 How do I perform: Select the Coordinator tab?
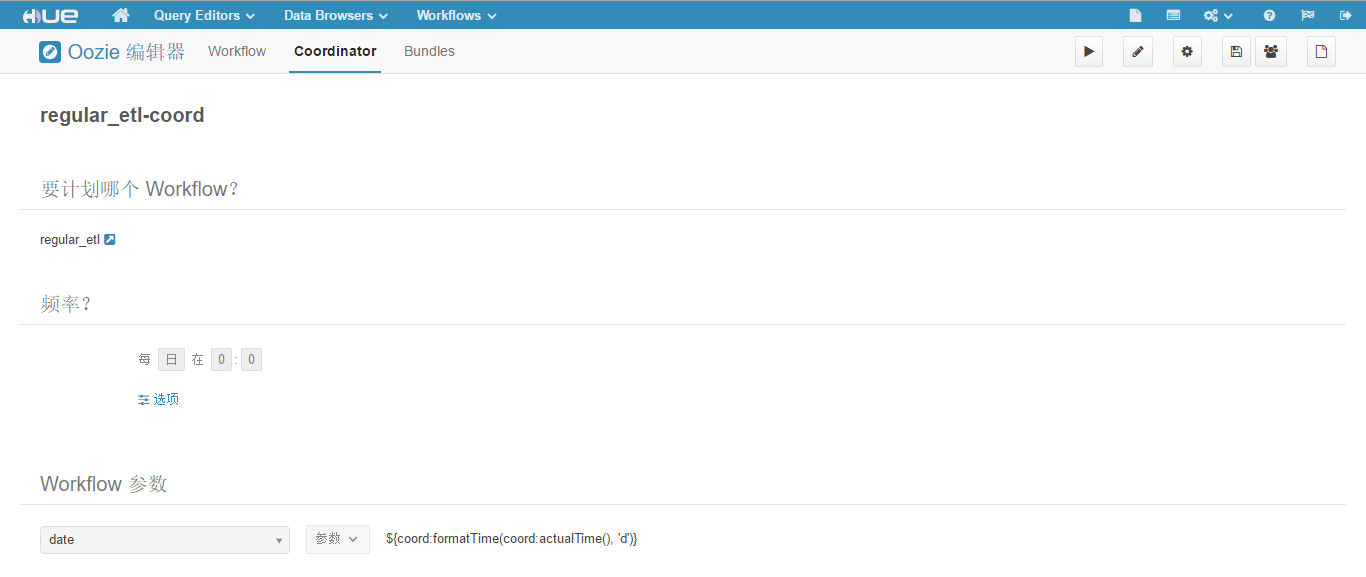(335, 51)
